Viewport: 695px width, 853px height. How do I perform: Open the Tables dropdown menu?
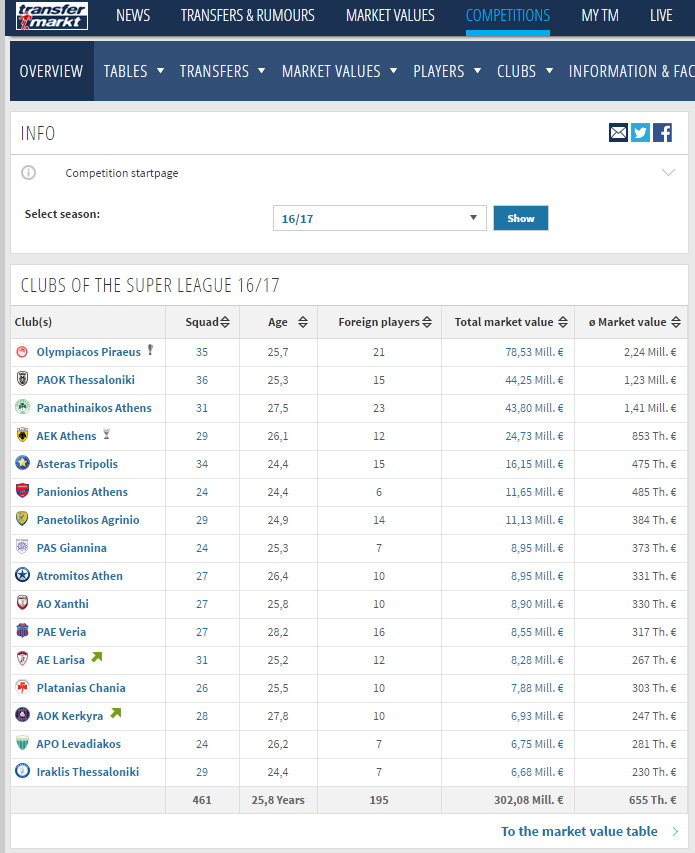[134, 71]
